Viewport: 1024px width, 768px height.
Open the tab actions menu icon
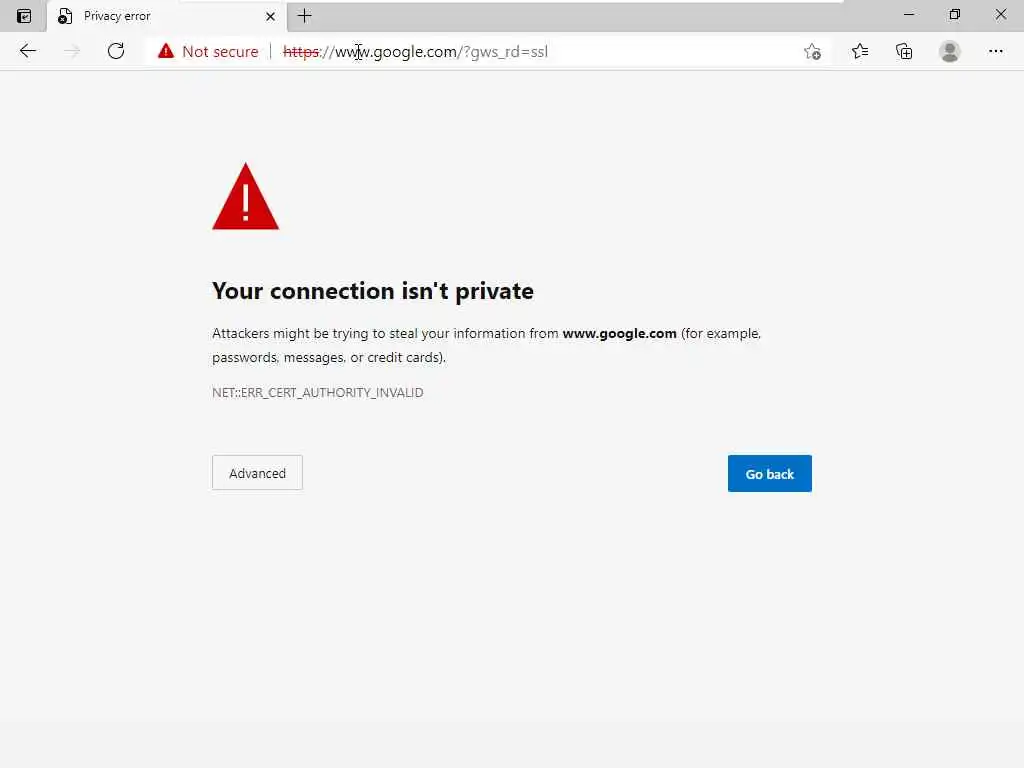tap(24, 16)
